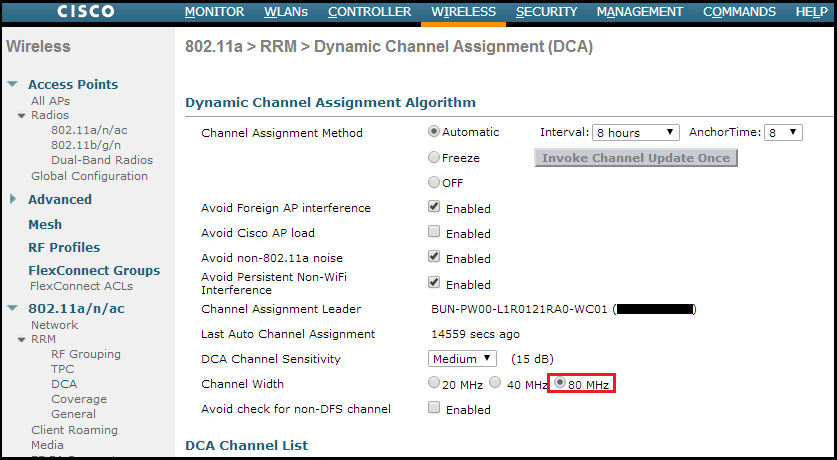Expand the Advanced sidebar section
The image size is (837, 460).
[x=12, y=199]
